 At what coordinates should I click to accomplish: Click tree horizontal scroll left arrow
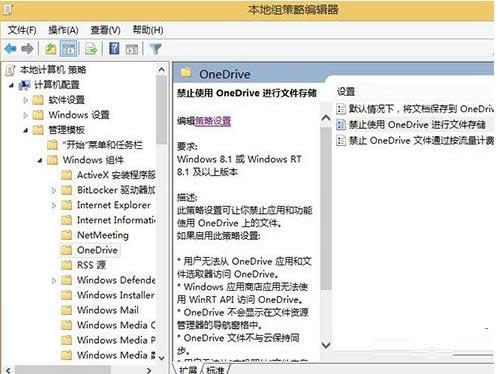pos(8,370)
